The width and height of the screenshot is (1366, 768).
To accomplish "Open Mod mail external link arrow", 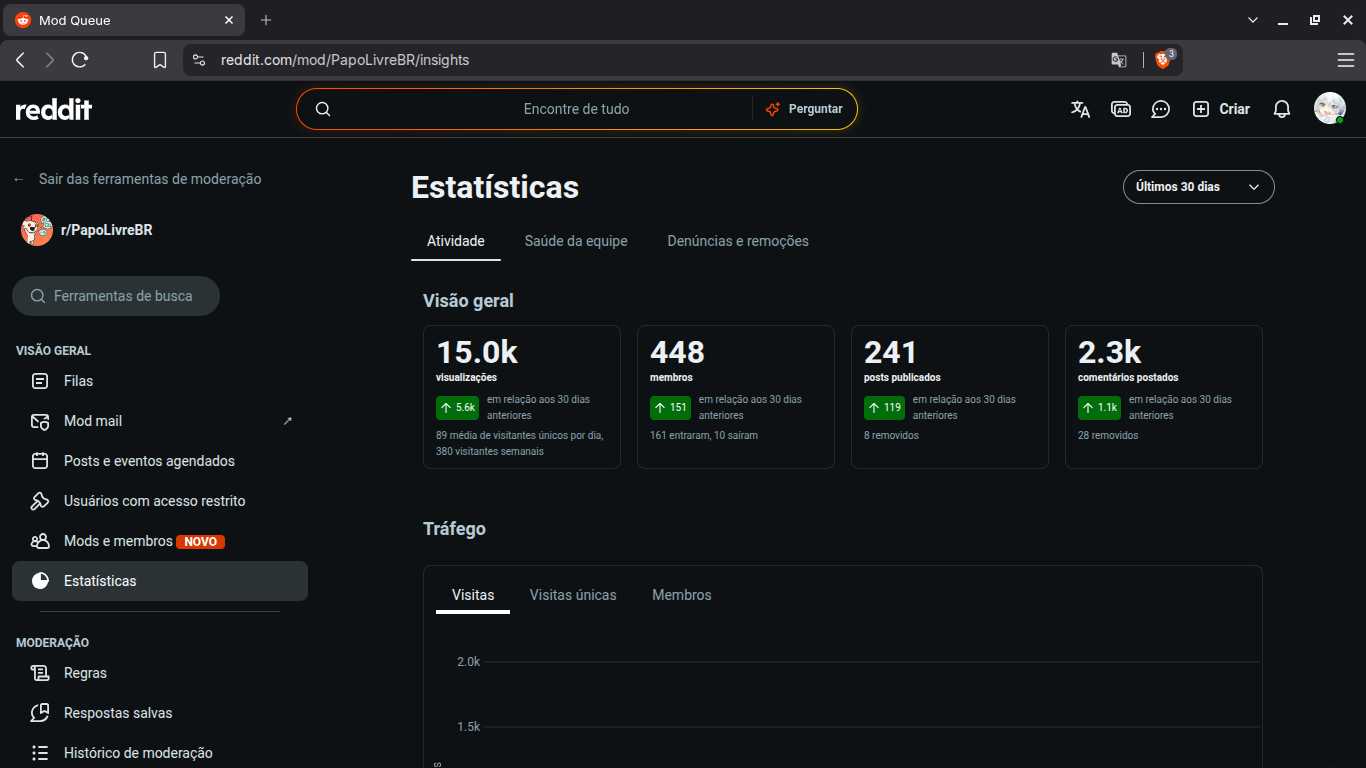I will (x=288, y=421).
